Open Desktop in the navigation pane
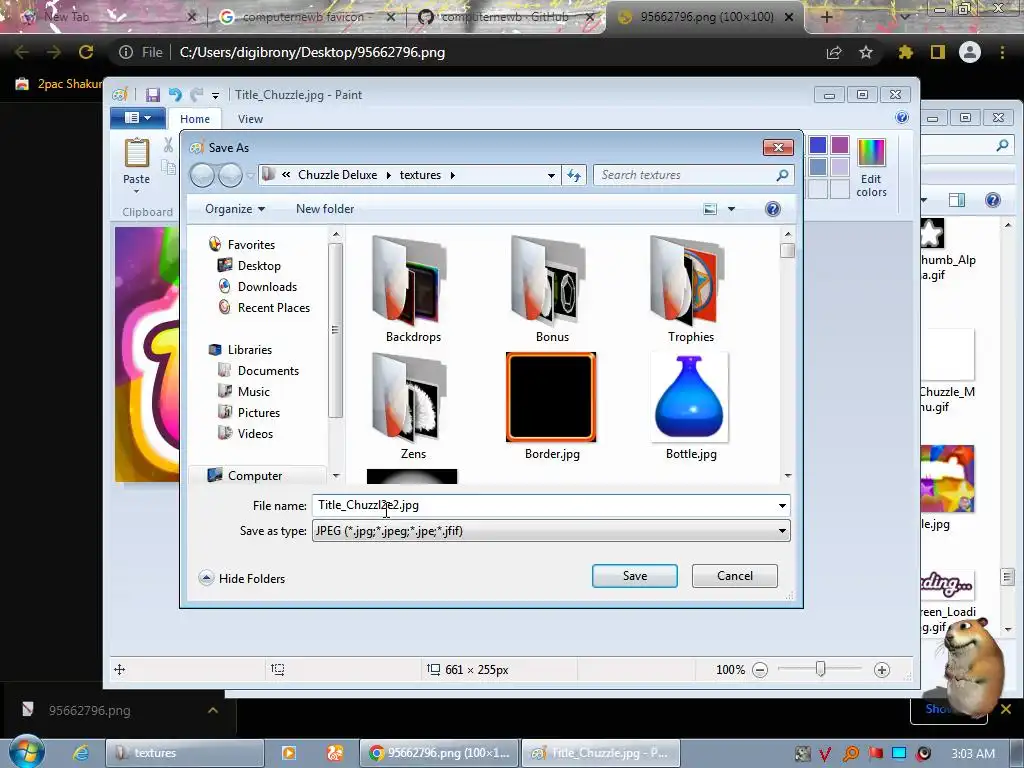The height and width of the screenshot is (768, 1024). tap(259, 266)
